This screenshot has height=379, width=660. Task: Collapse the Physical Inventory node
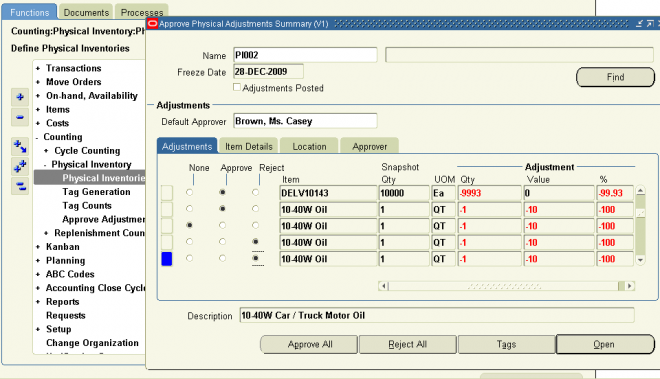(x=45, y=165)
